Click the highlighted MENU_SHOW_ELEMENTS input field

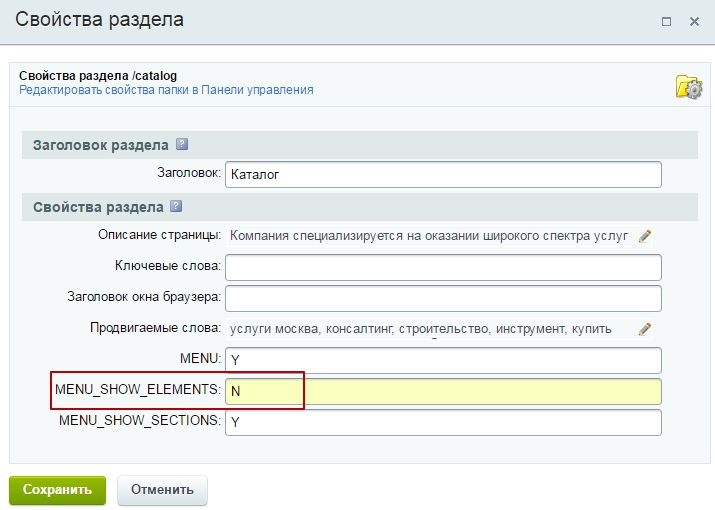click(443, 391)
